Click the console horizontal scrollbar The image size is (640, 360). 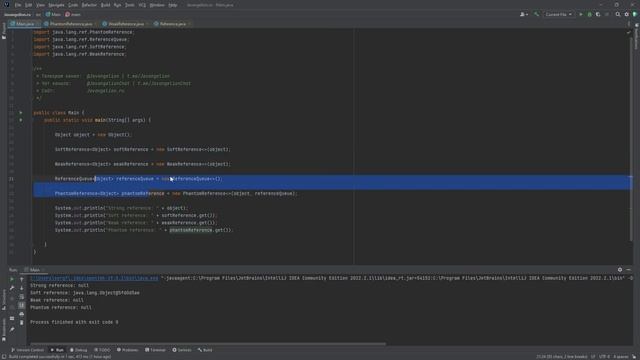(207, 344)
